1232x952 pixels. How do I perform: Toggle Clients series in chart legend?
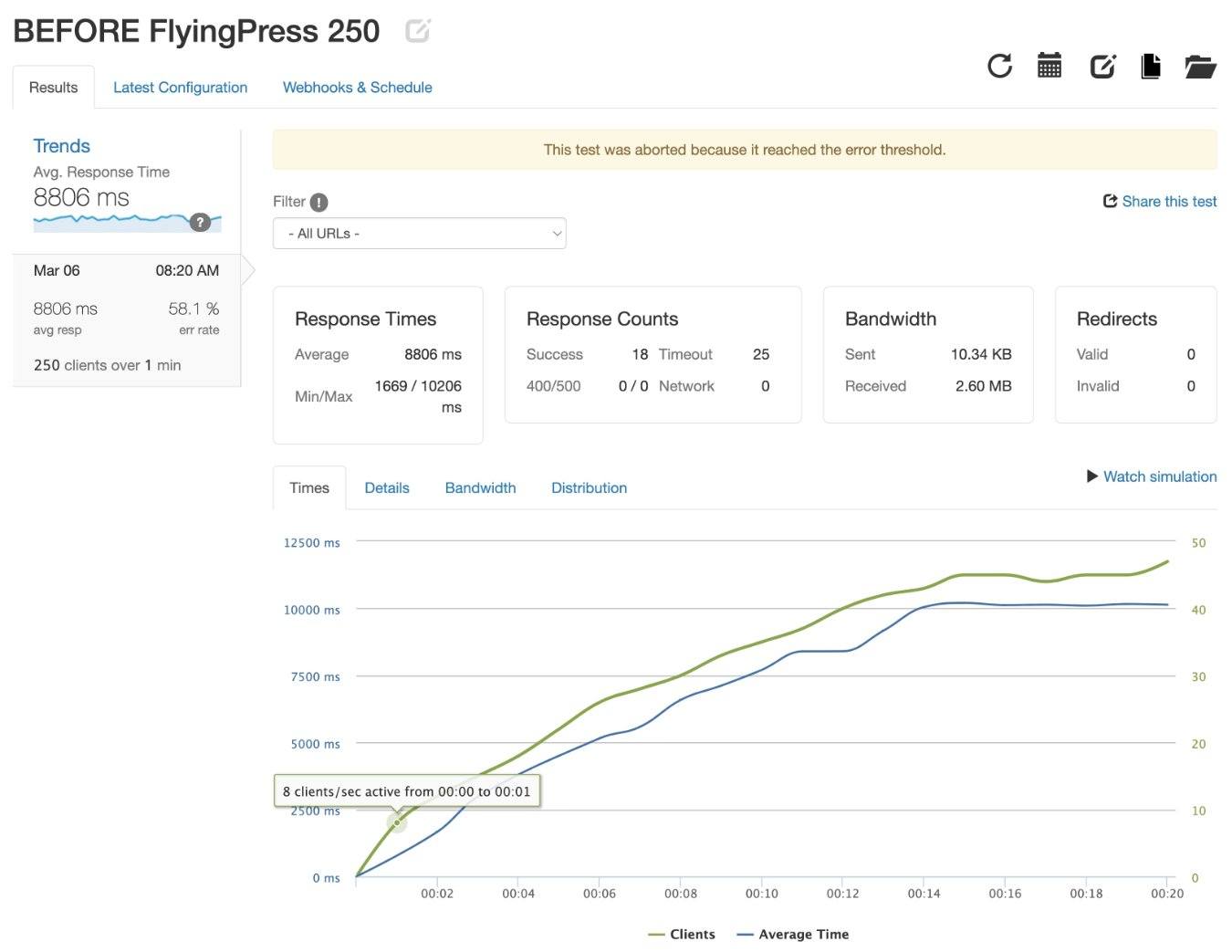click(x=682, y=934)
